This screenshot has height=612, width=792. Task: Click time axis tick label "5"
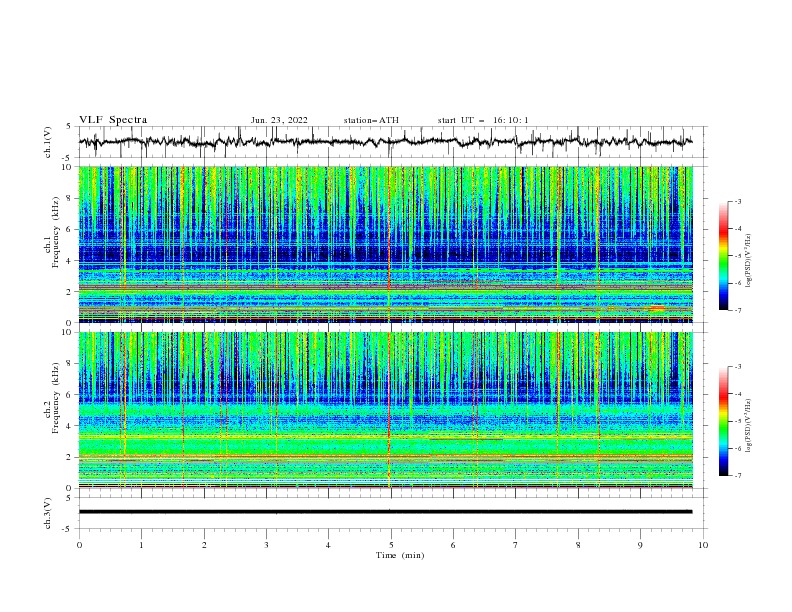click(x=391, y=545)
